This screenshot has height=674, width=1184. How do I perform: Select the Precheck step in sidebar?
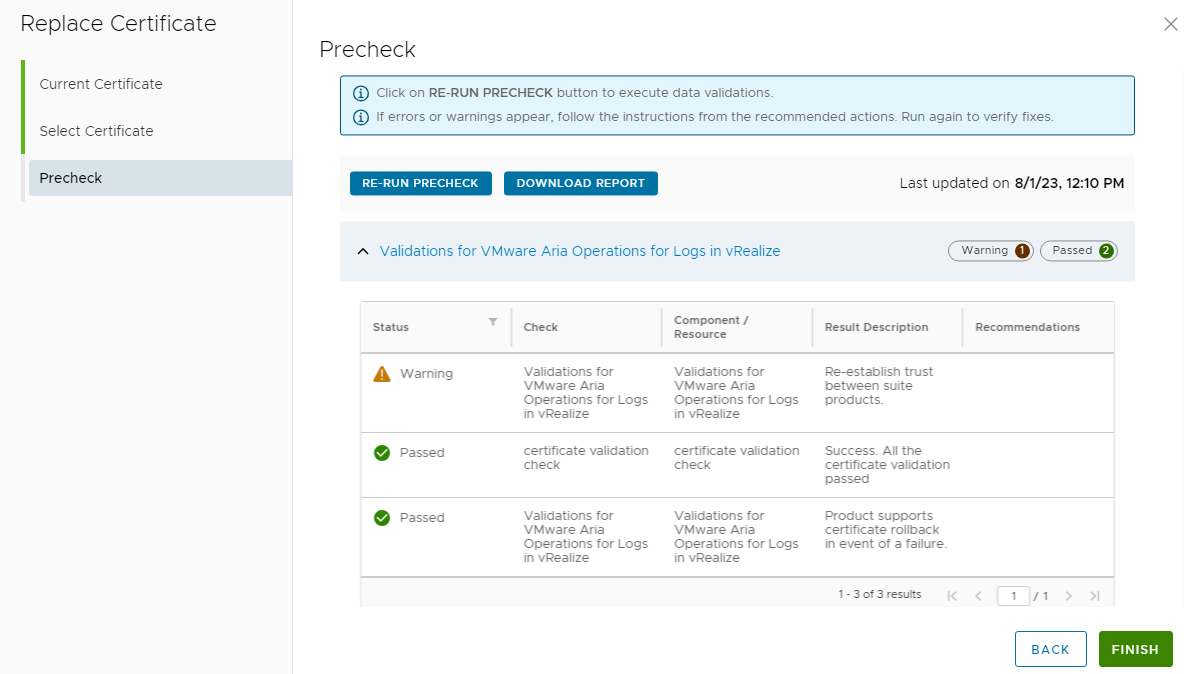(x=71, y=178)
